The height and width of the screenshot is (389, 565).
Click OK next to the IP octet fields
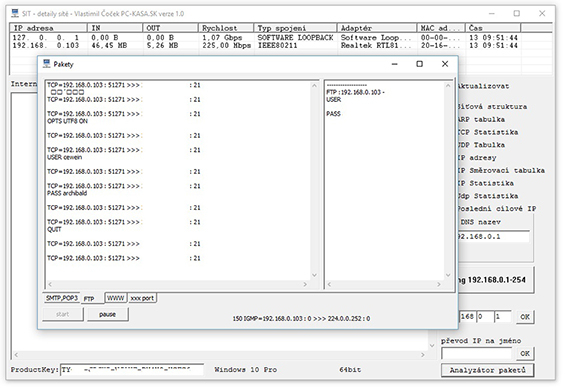pyautogui.click(x=525, y=317)
